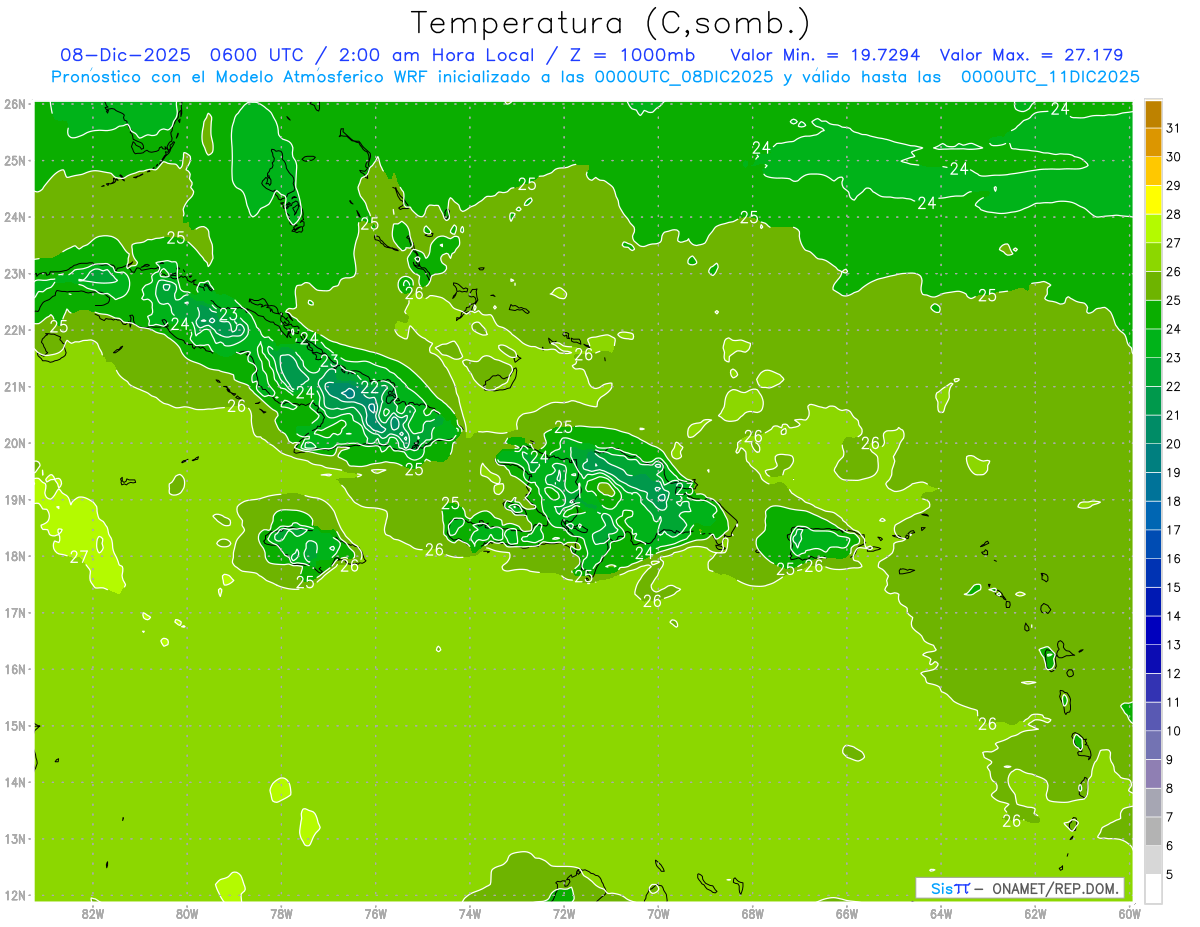The height and width of the screenshot is (927, 1200).
Task: Click the "60W" longitude axis label
Action: (x=1130, y=913)
